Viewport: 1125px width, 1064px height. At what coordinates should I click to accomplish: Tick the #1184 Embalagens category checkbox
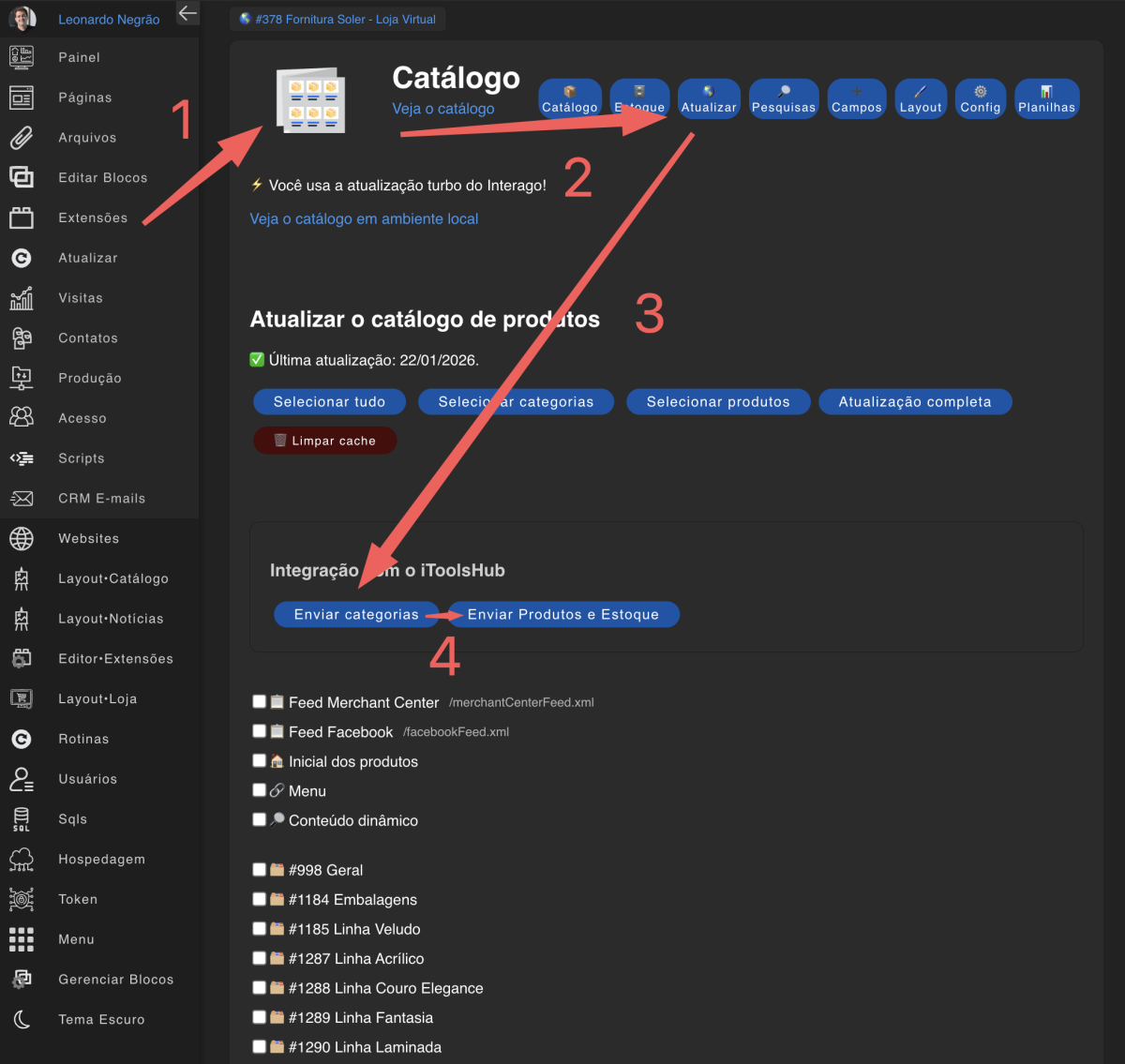point(260,899)
